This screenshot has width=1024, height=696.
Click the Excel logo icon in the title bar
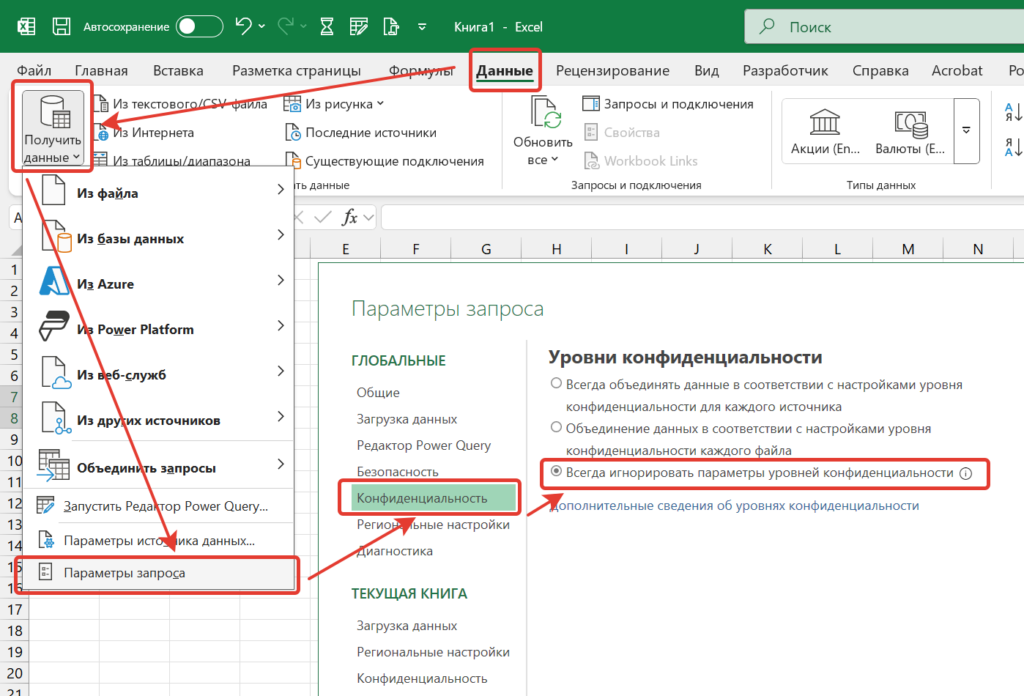point(26,27)
